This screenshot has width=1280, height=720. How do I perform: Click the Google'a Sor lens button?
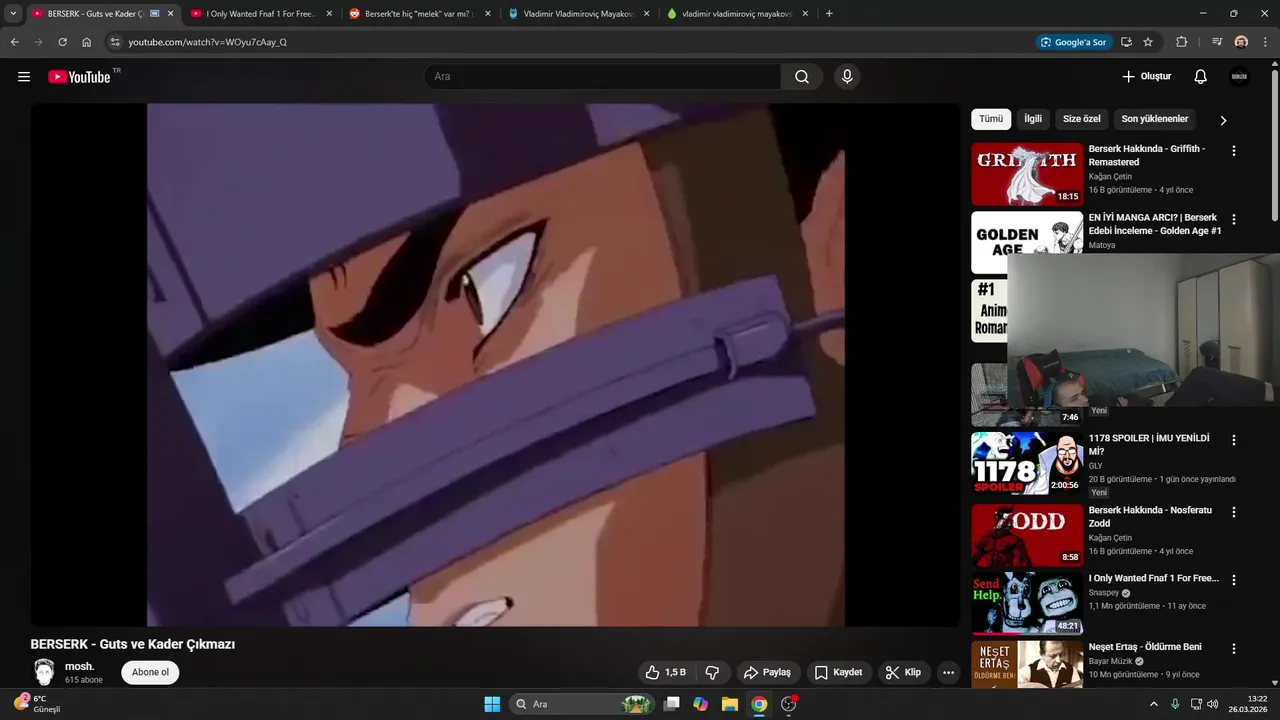tap(1074, 42)
